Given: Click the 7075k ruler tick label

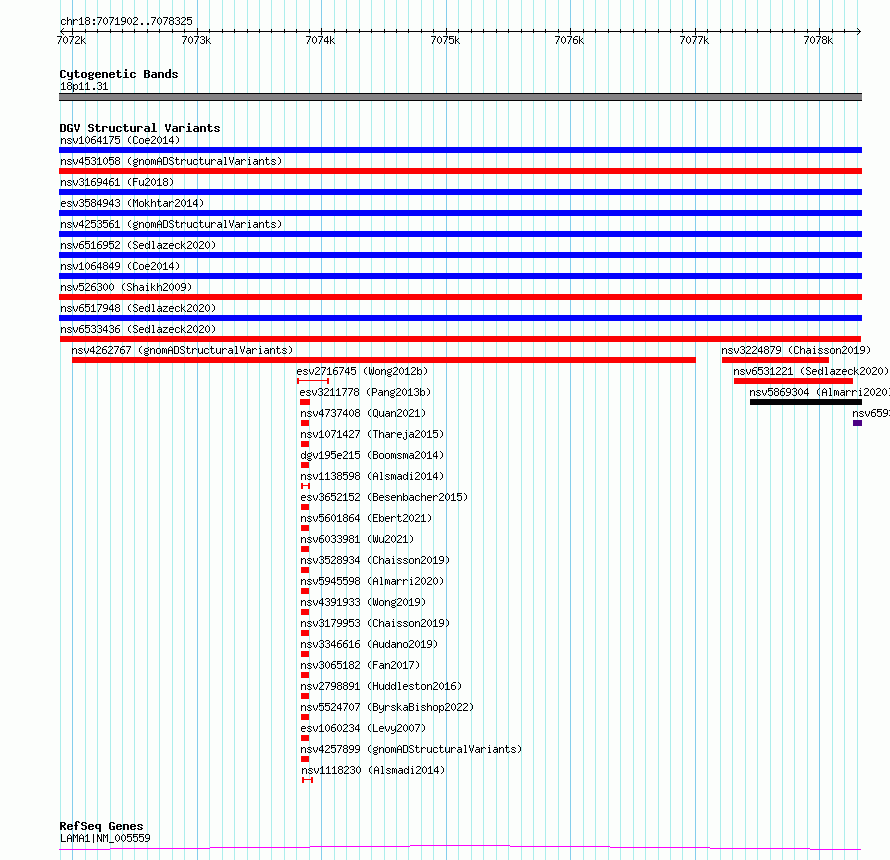Looking at the screenshot, I should 445,40.
